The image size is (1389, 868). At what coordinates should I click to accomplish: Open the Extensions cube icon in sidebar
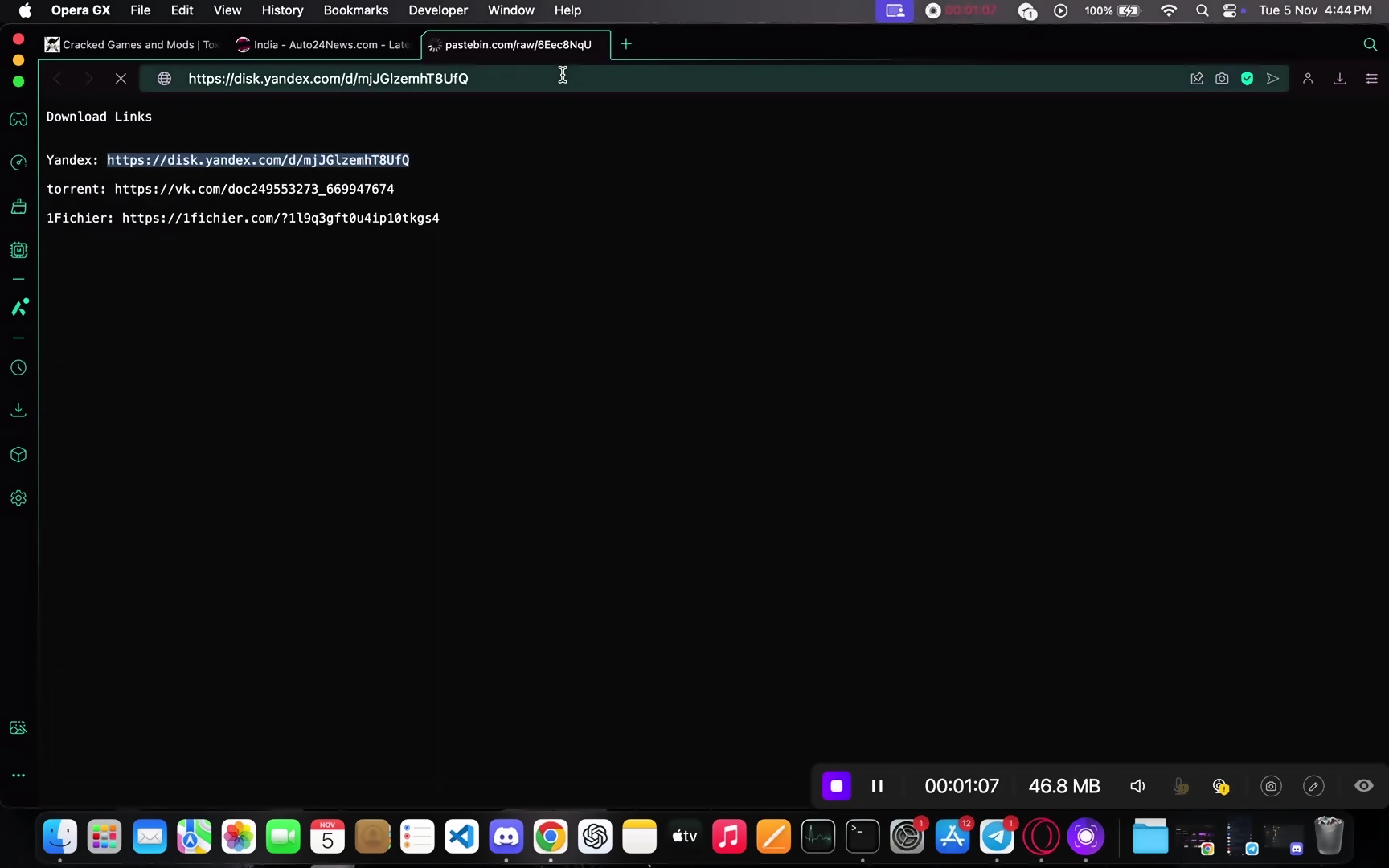pos(18,455)
